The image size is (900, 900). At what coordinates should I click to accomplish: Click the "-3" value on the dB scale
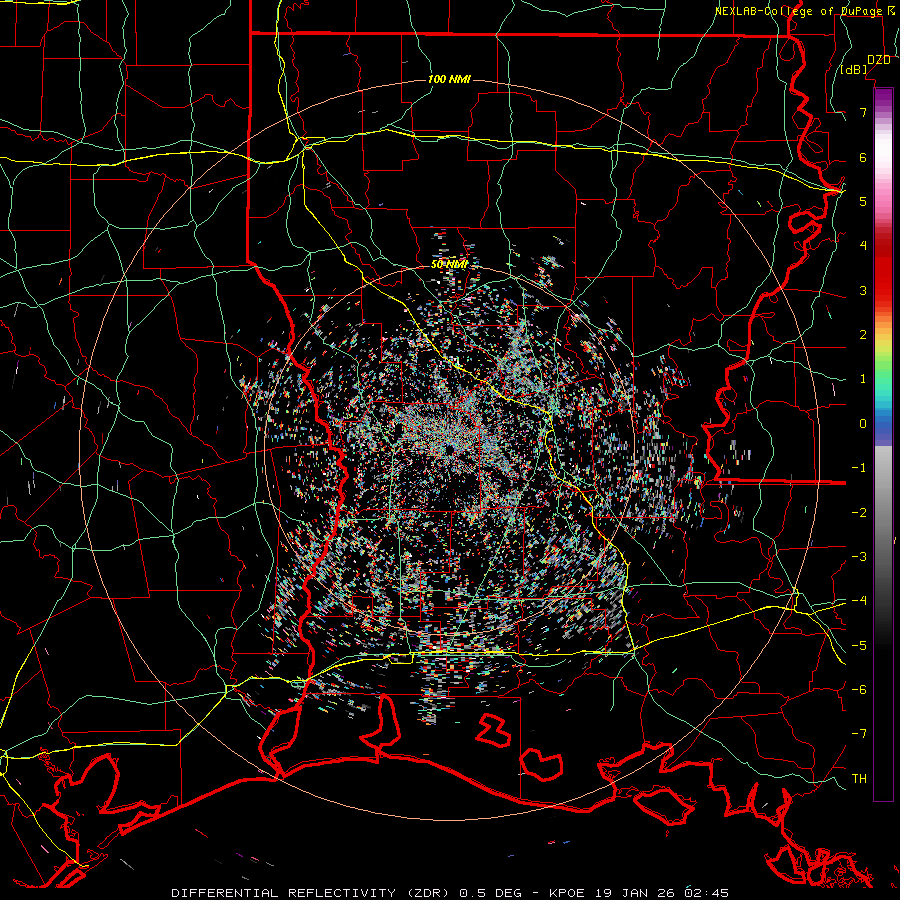pos(859,557)
